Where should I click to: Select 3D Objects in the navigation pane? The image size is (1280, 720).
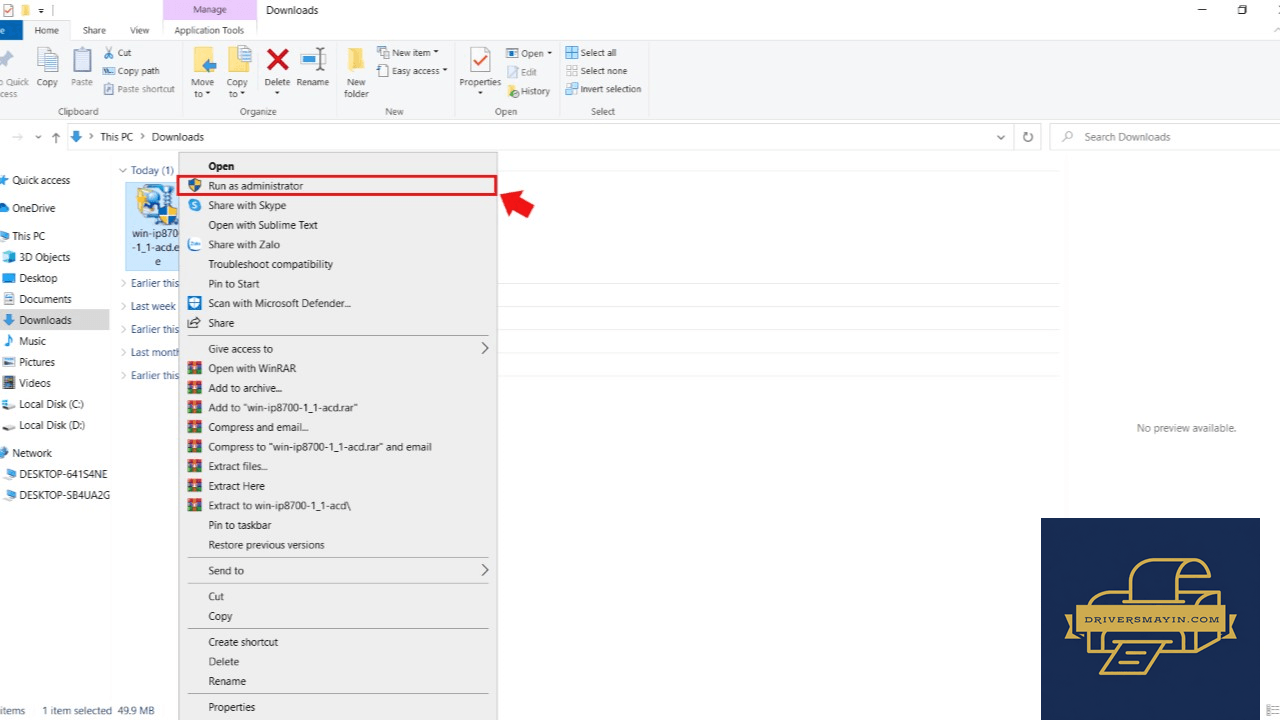tap(45, 257)
